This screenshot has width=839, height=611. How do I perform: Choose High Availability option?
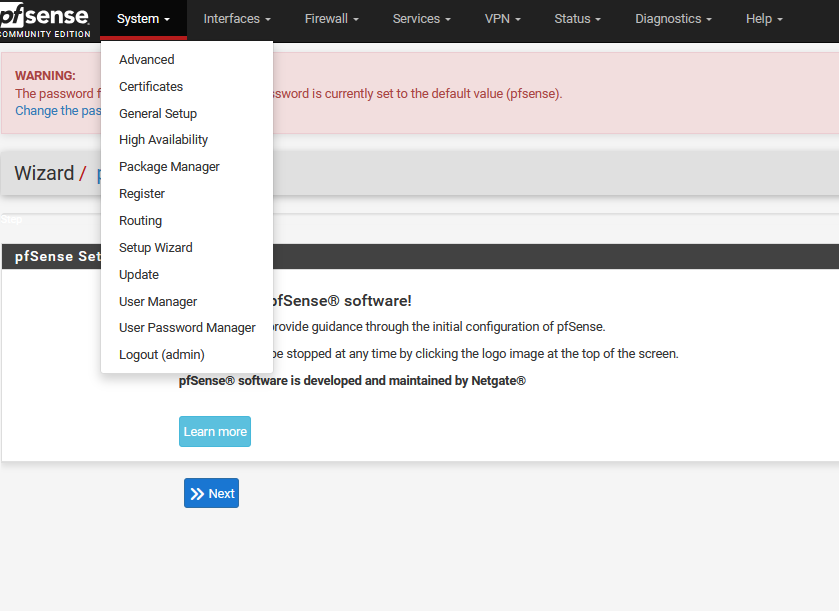163,140
